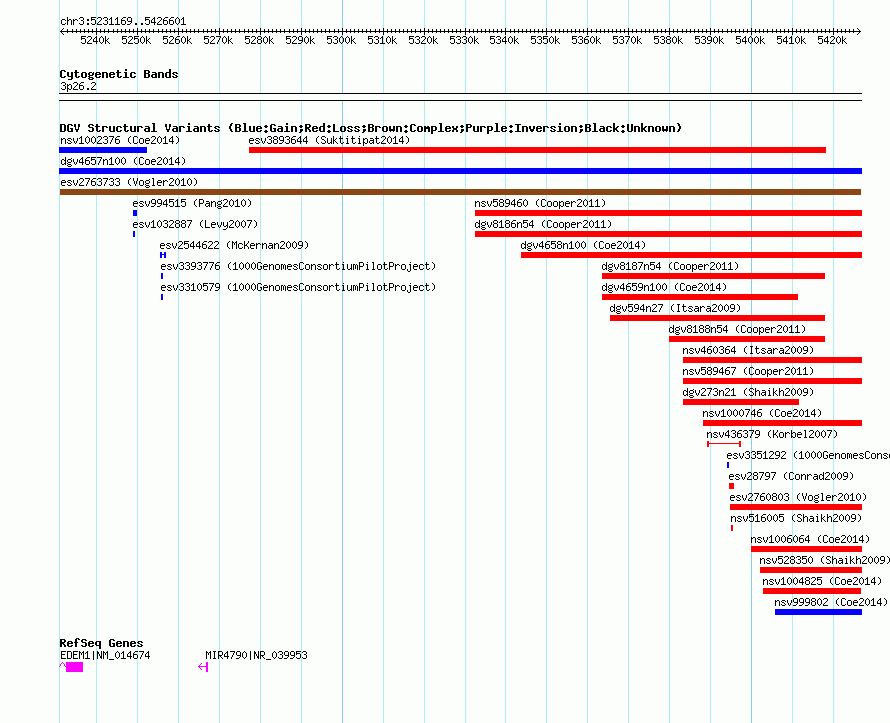Click nsv1000746 (Coe2014) label

[x=762, y=413]
